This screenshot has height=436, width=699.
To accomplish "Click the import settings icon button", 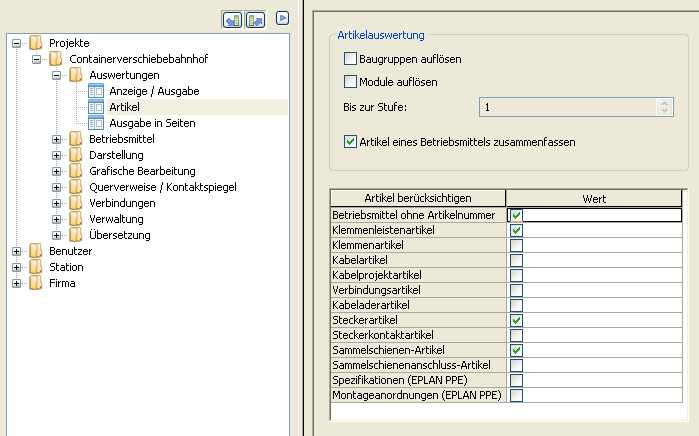I will (232, 19).
